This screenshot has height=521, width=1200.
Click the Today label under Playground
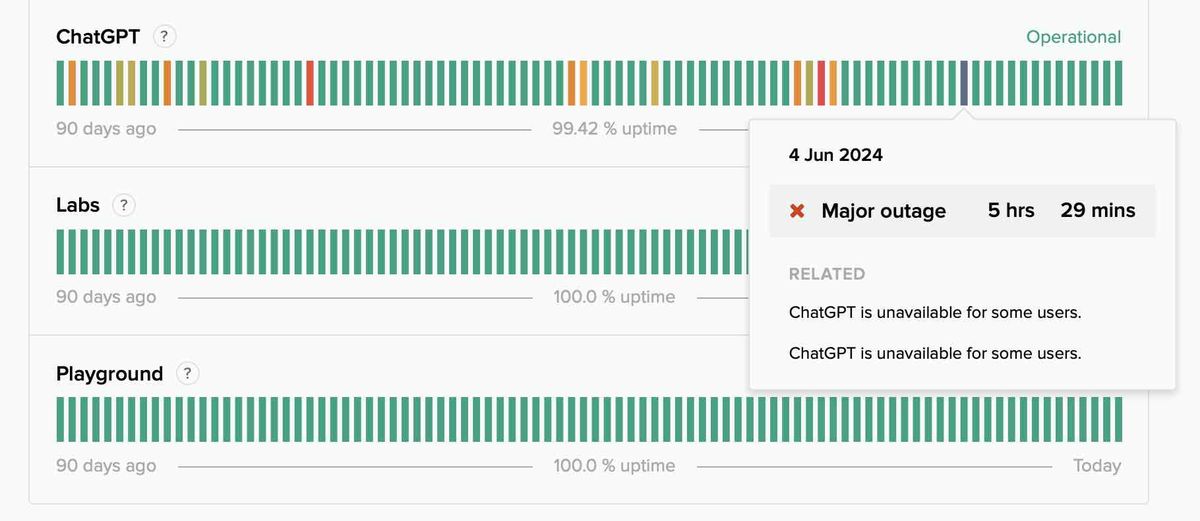[1097, 466]
